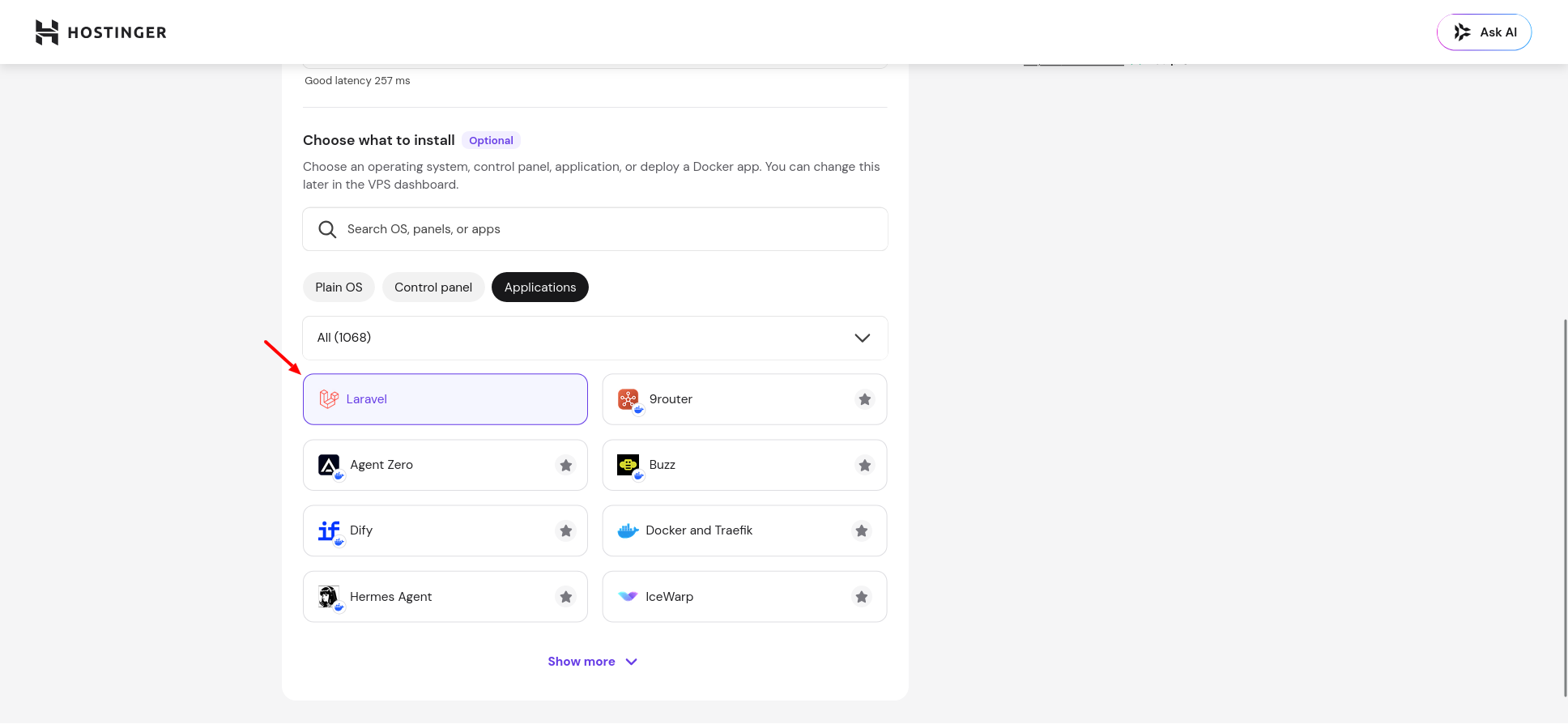This screenshot has height=724, width=1568.
Task: Select the Laravel application card
Action: tap(445, 399)
